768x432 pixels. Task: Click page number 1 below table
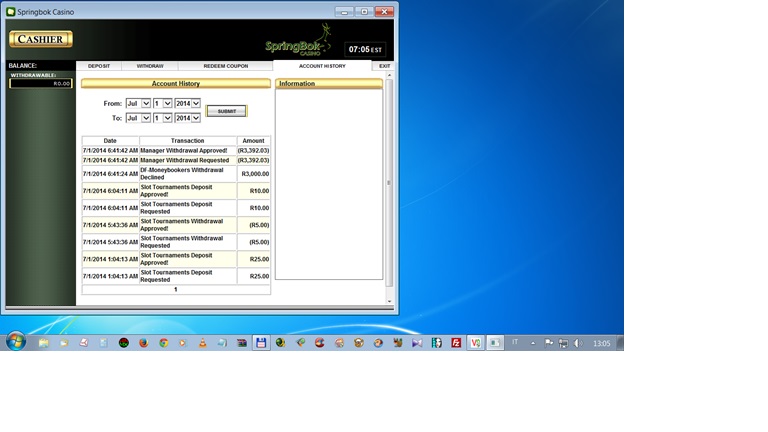tap(175, 289)
